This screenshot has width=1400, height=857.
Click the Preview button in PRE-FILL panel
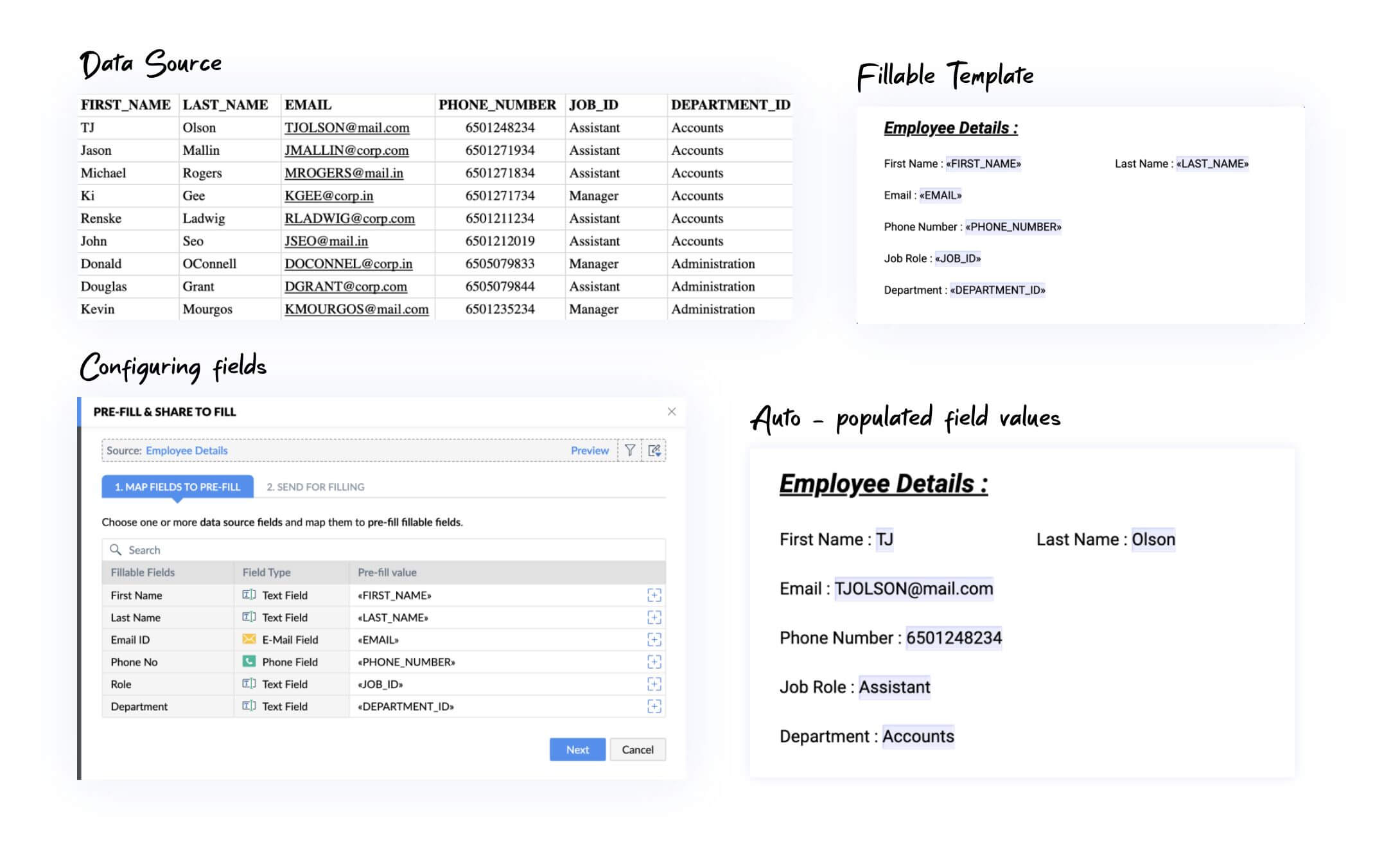(x=589, y=450)
